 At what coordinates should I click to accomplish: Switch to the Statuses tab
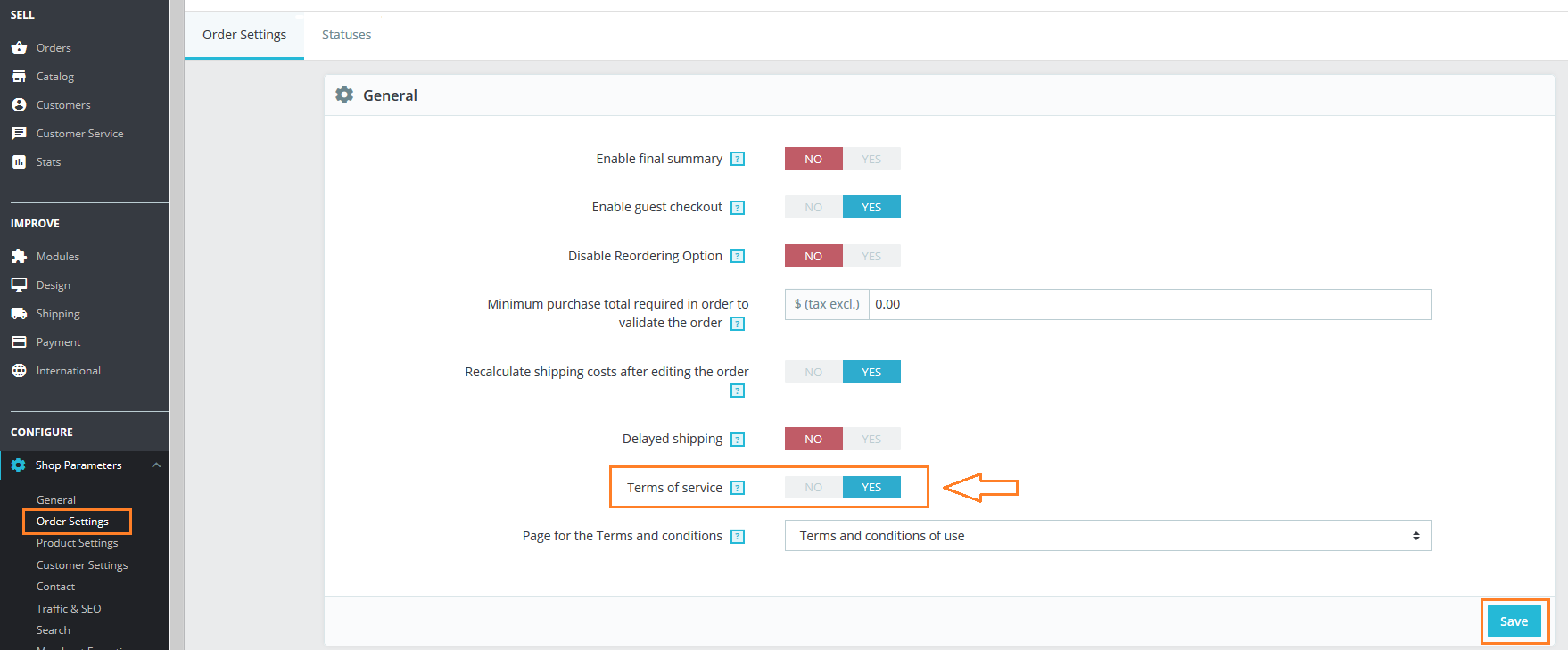pos(346,35)
